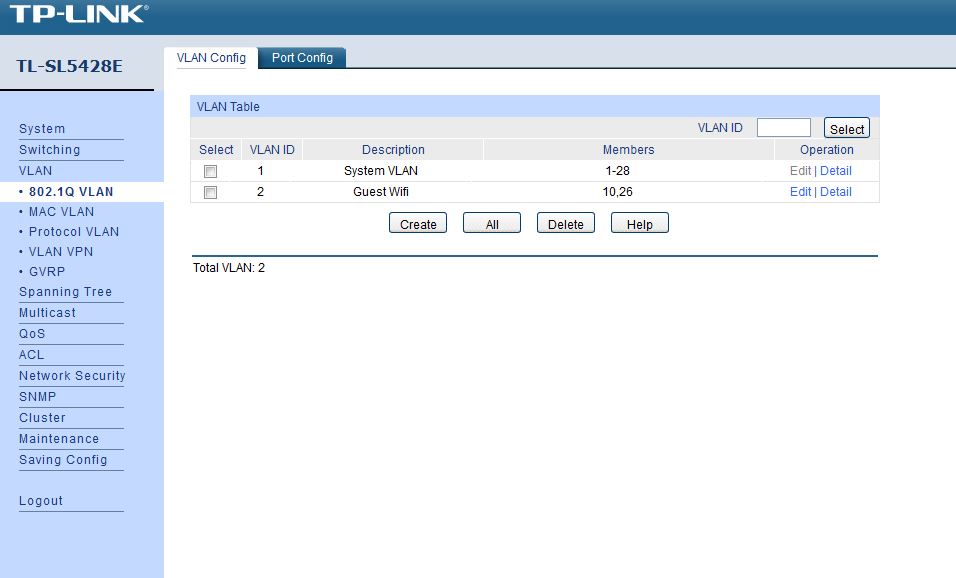
Task: Expand ACL sidebar menu
Action: (32, 355)
